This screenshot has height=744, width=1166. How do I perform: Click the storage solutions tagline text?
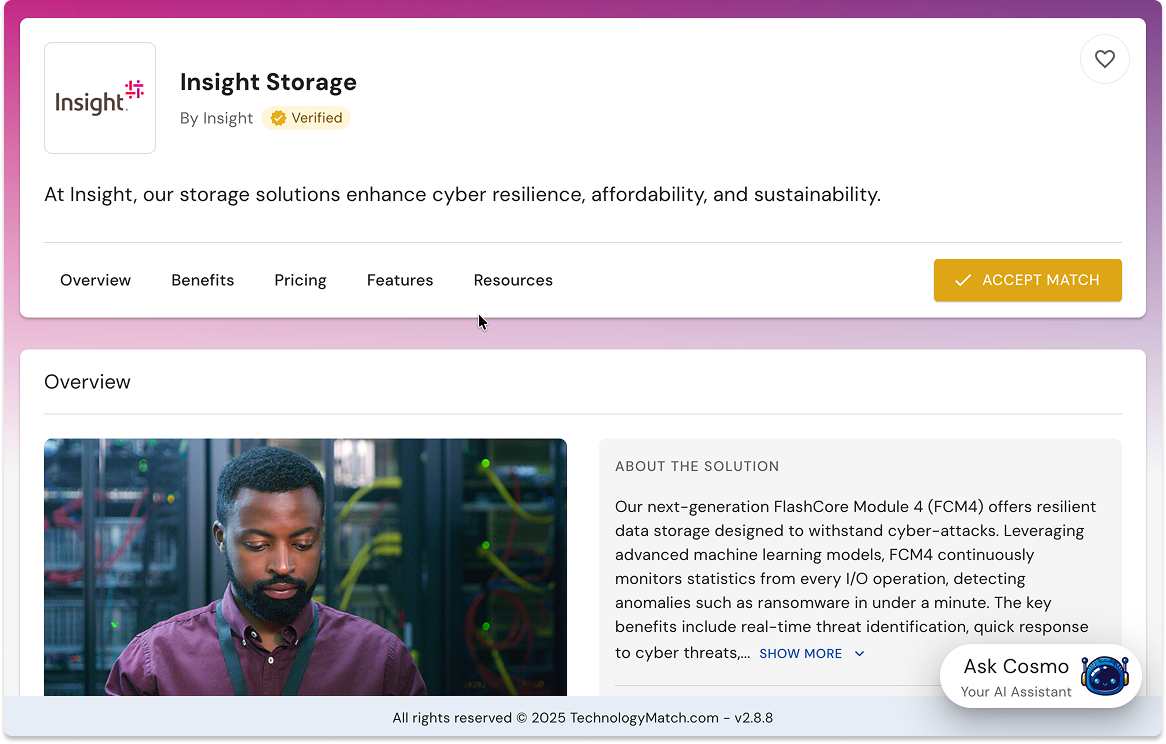coord(463,195)
